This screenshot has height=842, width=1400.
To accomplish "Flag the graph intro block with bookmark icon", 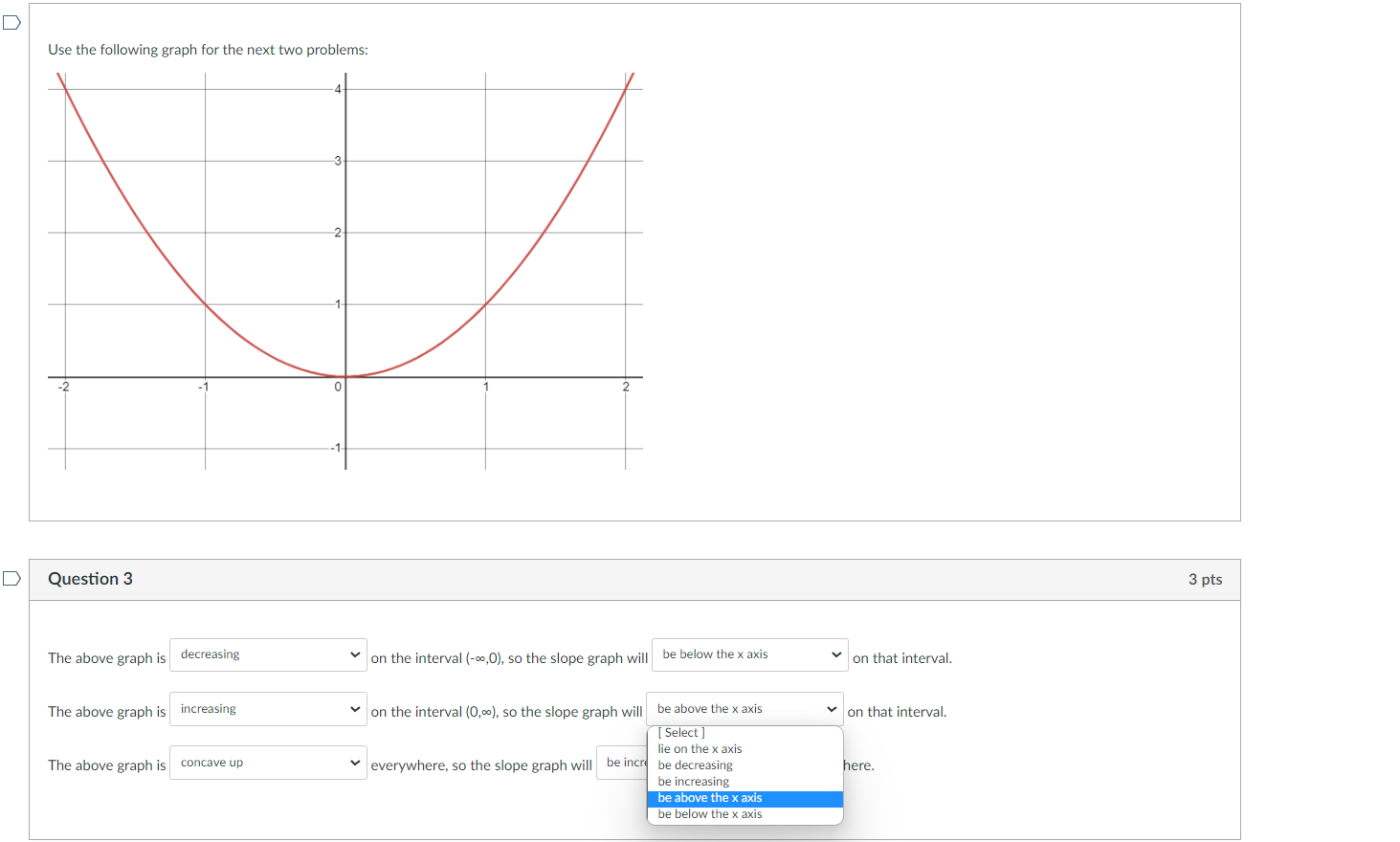I will point(11,22).
